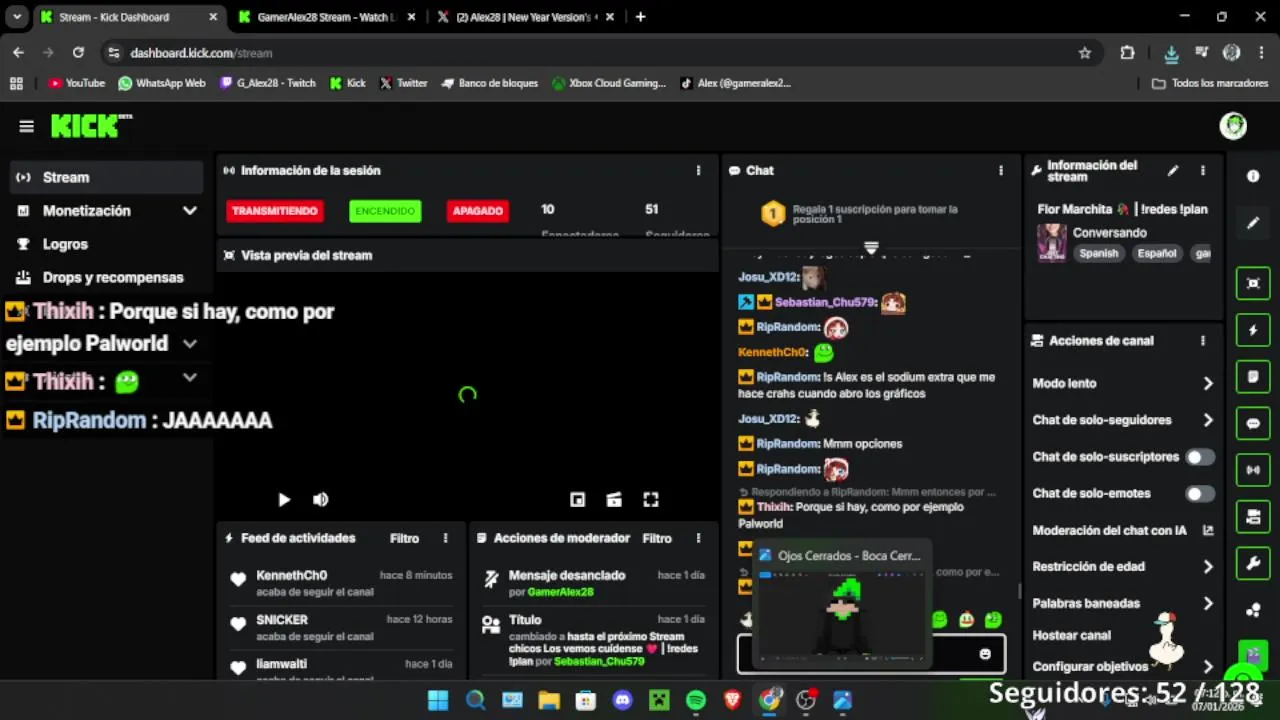Screen dimensions: 1280x720
Task: Click the pencil edit icon in the right rail
Action: [1253, 223]
